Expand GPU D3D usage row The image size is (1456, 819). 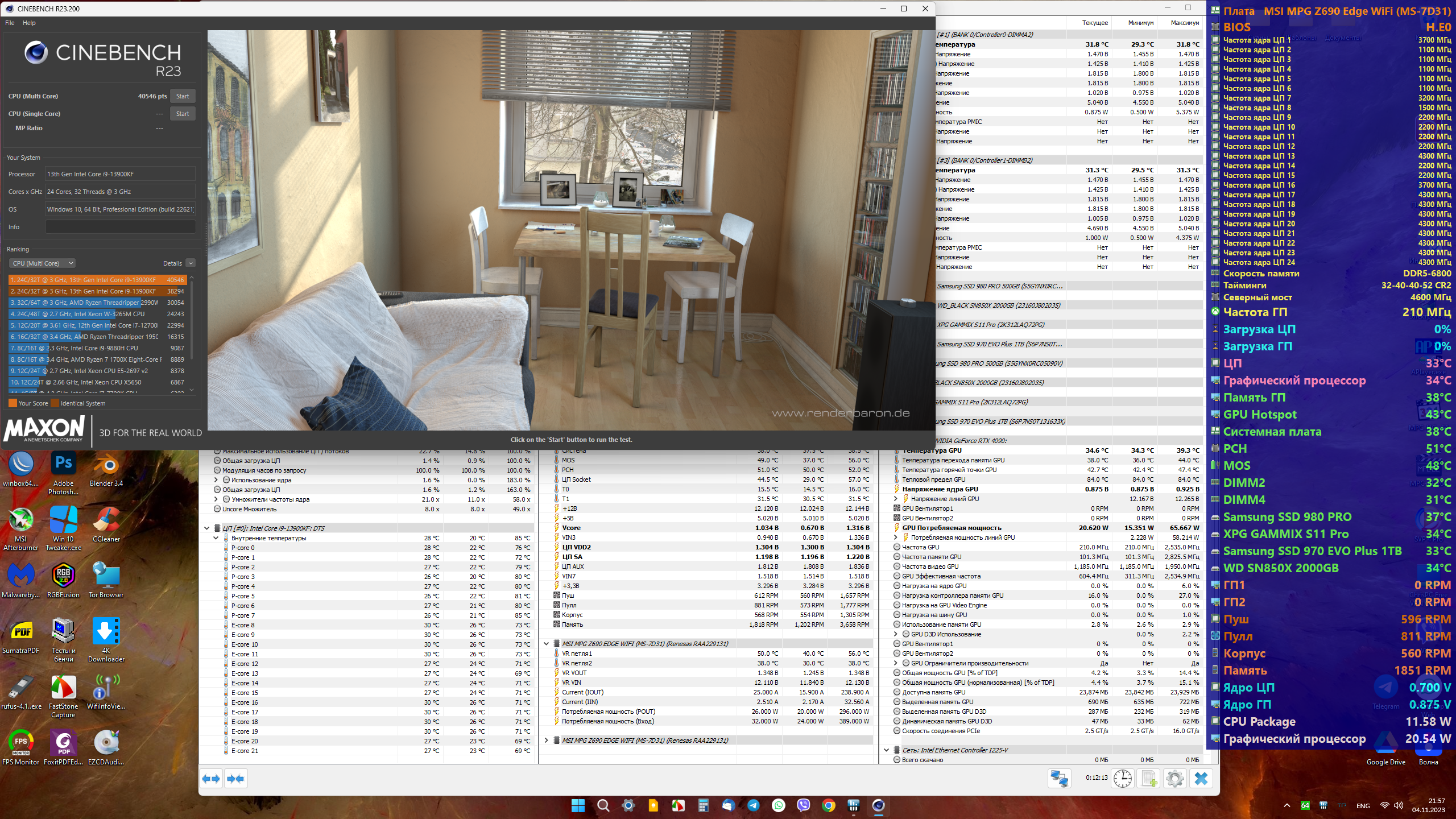[896, 634]
